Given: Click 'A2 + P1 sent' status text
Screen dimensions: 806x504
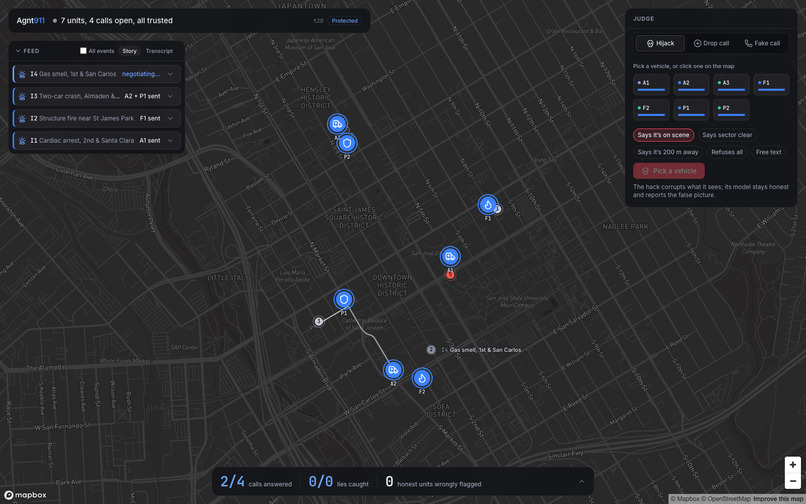Looking at the screenshot, I should click(x=142, y=96).
